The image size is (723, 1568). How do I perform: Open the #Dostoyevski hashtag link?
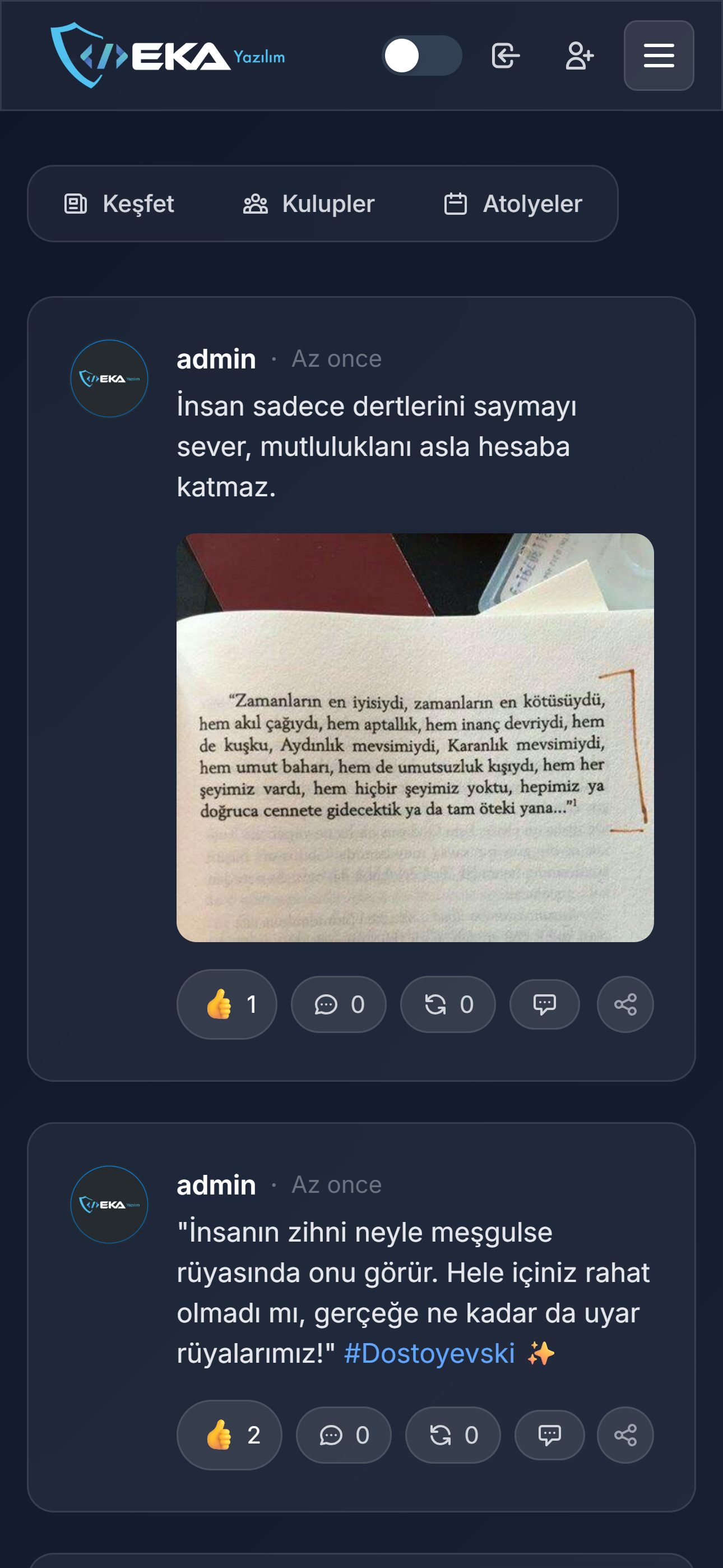coord(429,1353)
